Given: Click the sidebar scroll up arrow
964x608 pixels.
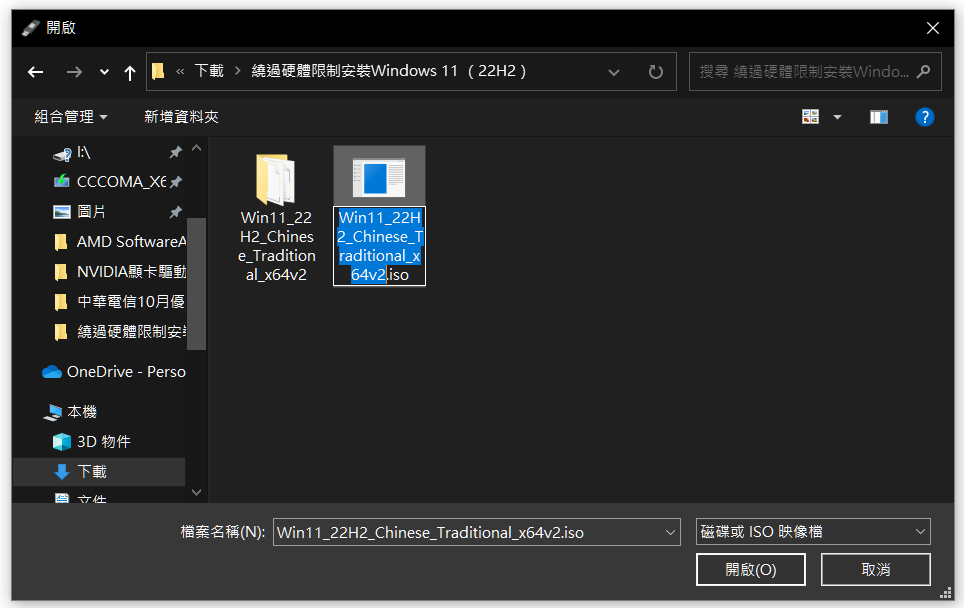Looking at the screenshot, I should click(x=197, y=148).
